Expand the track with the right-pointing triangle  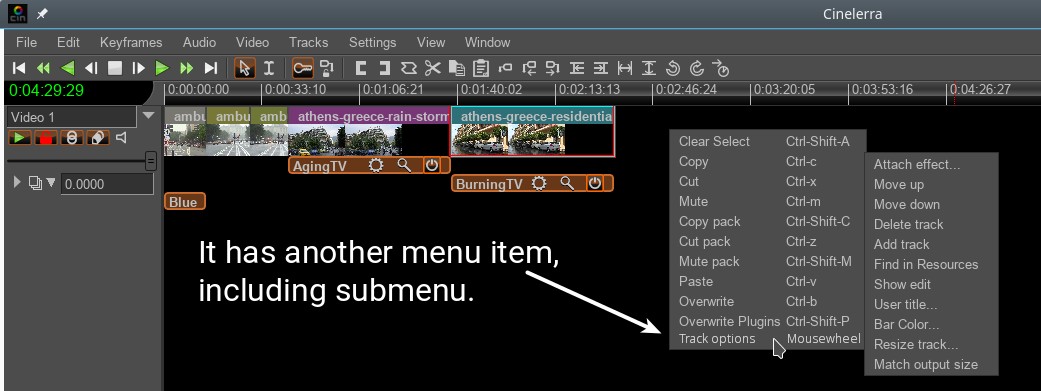[x=17, y=183]
